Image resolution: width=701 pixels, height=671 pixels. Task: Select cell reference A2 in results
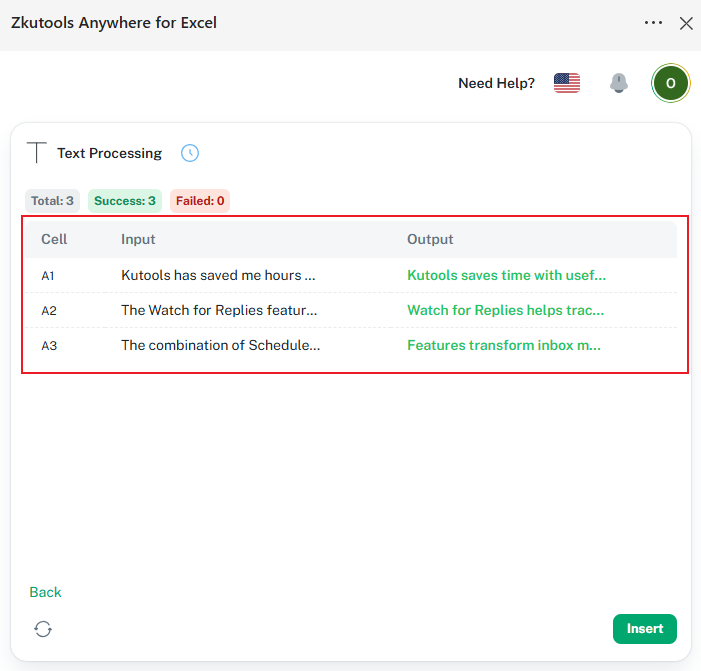coord(49,311)
